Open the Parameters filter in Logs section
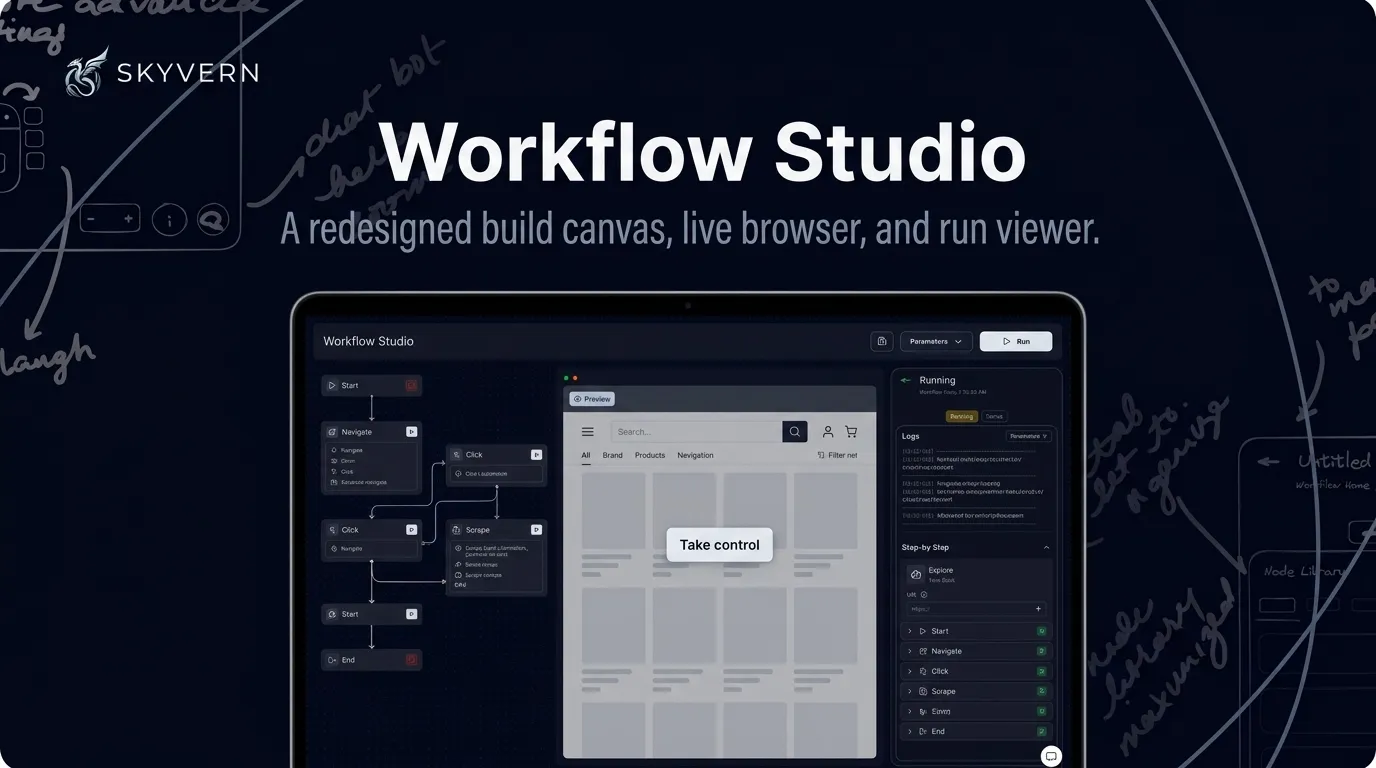Viewport: 1376px width, 768px height. click(1028, 436)
